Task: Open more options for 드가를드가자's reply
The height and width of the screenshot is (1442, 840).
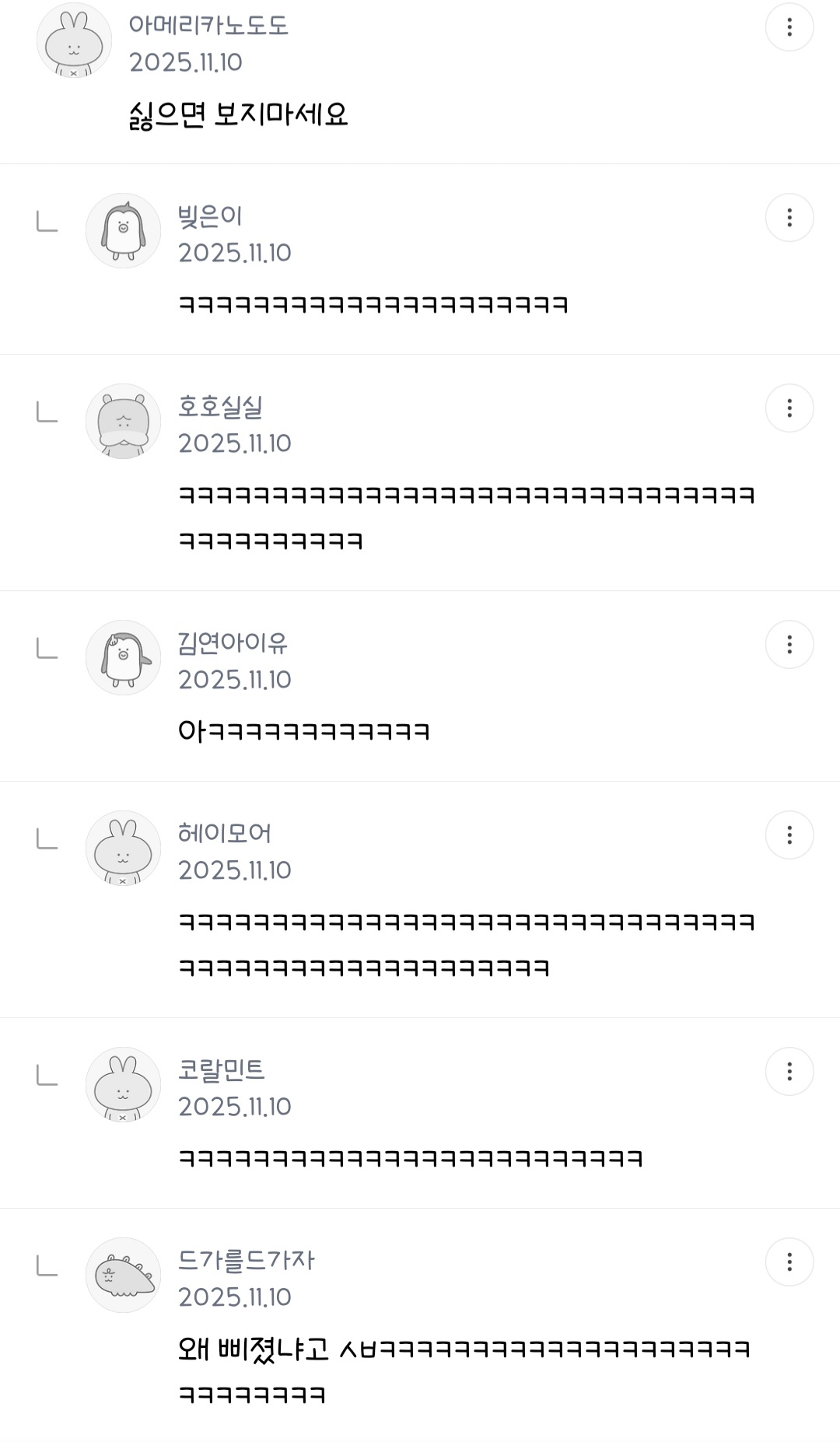Action: (789, 1262)
